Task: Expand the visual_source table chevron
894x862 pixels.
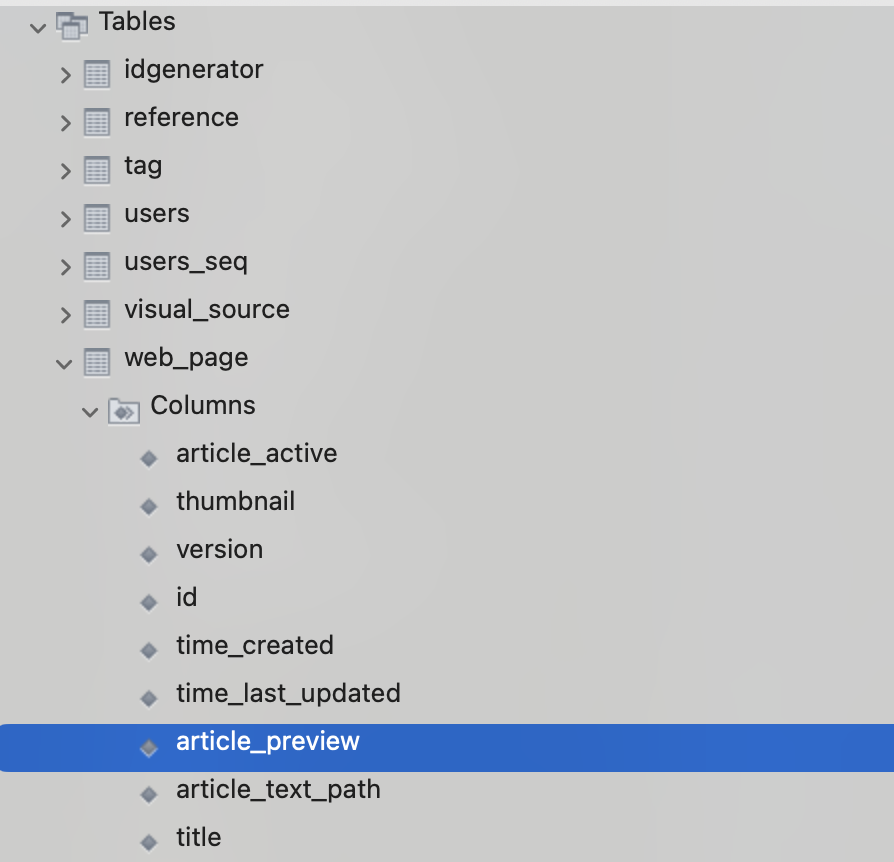Action: 66,315
